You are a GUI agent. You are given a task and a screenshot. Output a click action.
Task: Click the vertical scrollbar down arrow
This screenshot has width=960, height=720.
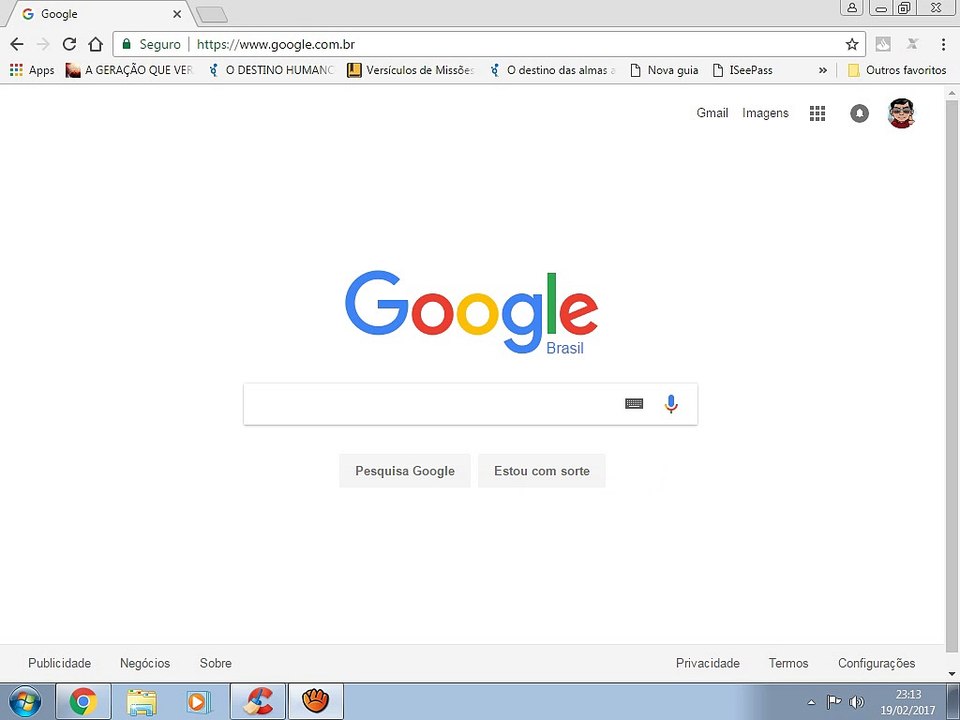(x=952, y=674)
